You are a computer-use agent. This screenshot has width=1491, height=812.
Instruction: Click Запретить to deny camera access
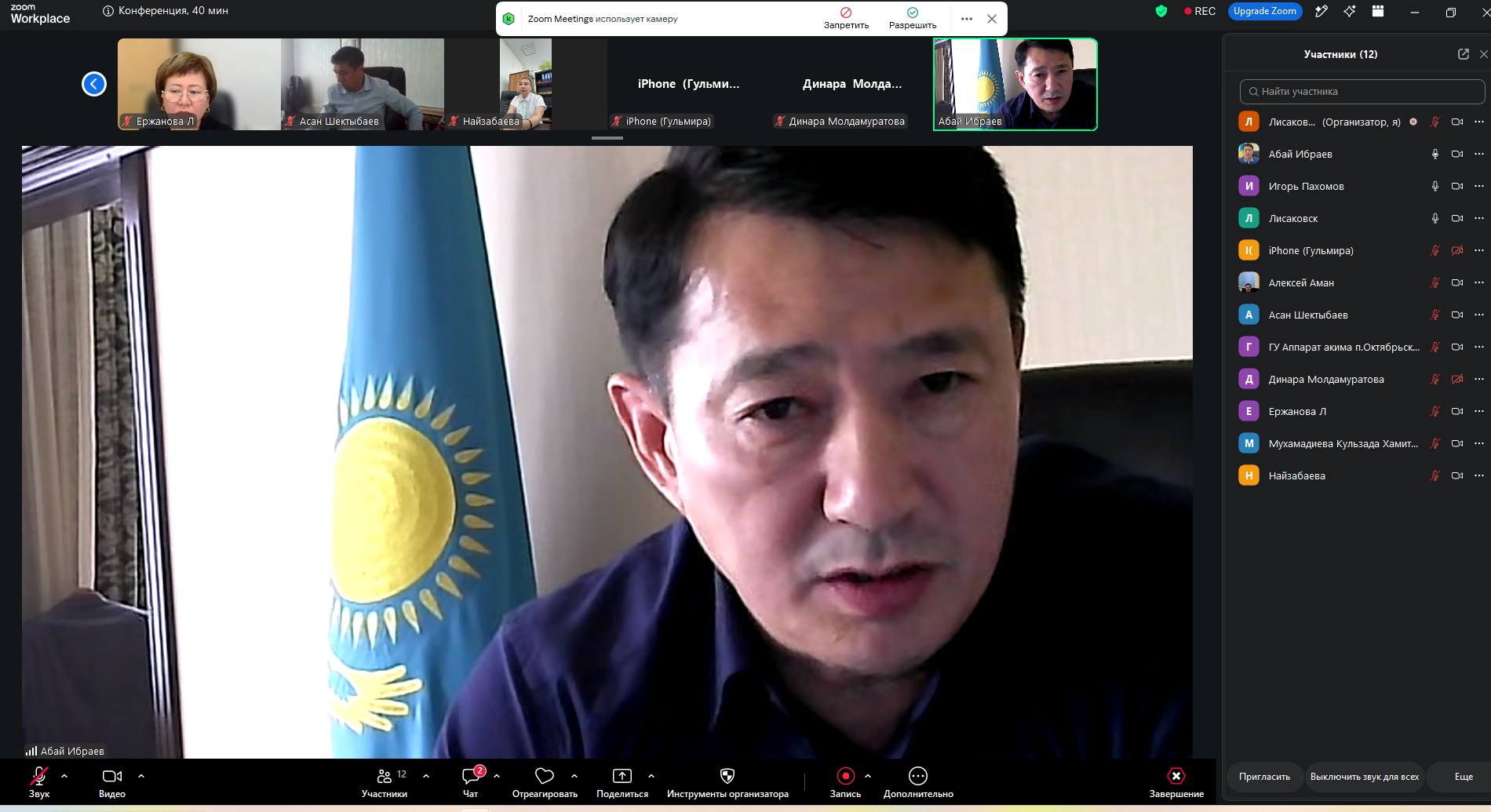tap(846, 19)
